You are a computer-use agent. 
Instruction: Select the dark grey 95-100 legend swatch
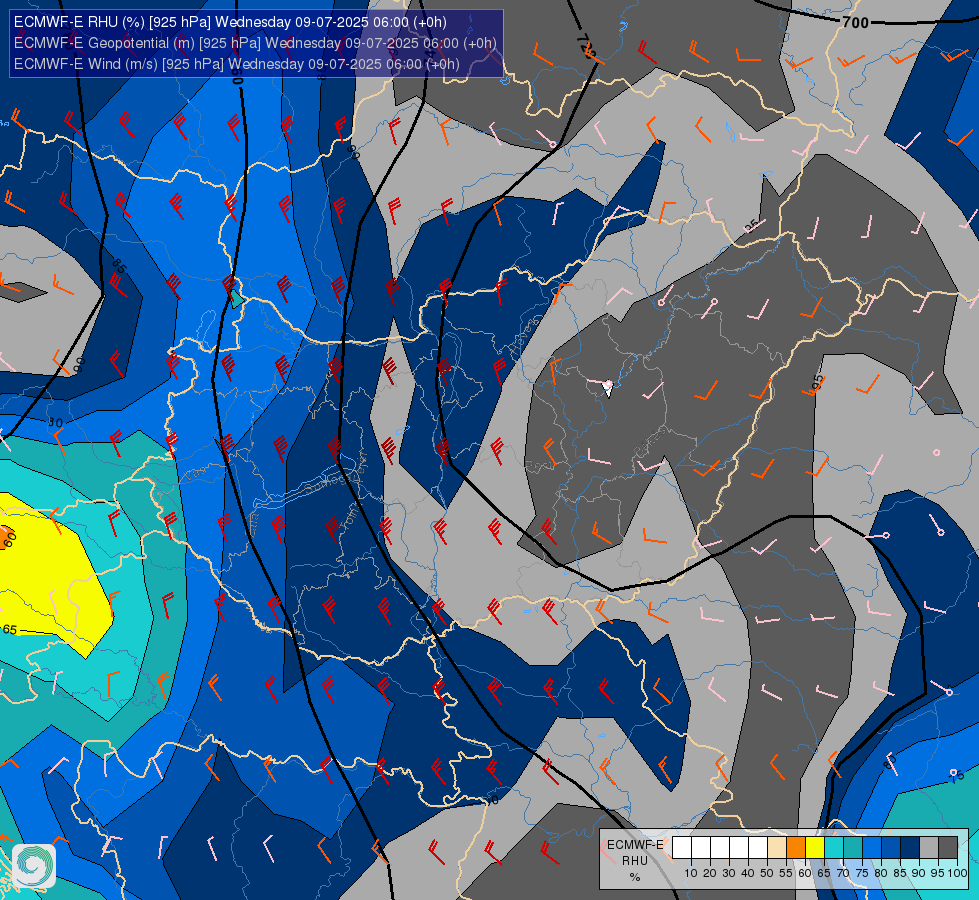click(x=948, y=848)
